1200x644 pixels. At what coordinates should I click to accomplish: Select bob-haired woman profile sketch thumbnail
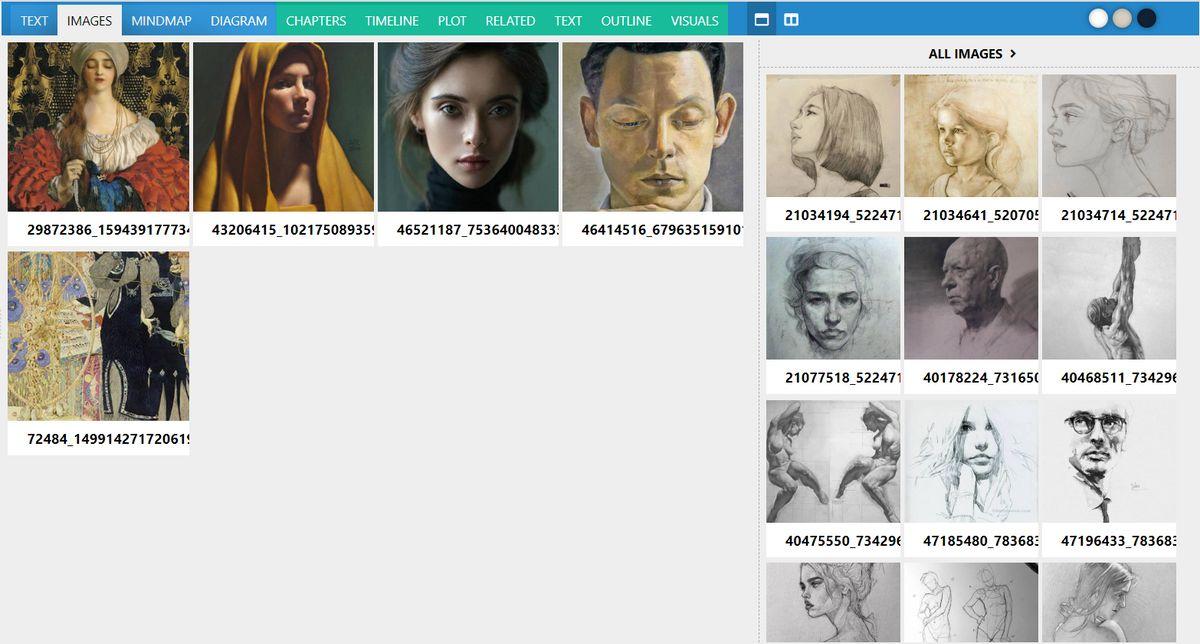pyautogui.click(x=833, y=136)
